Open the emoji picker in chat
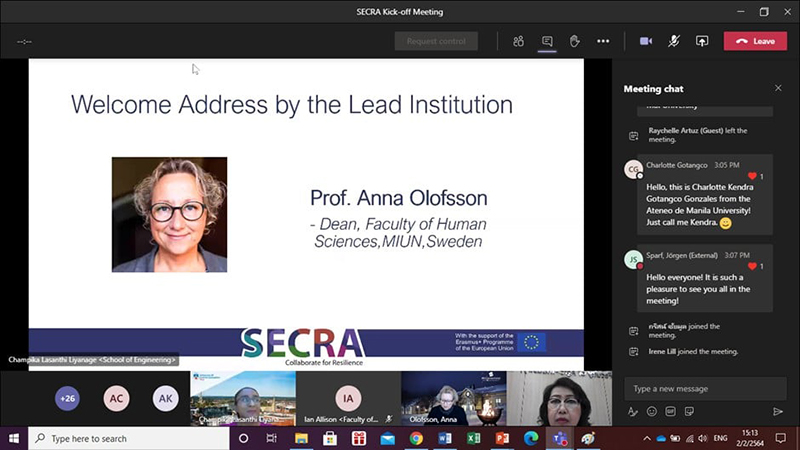This screenshot has width=800, height=450. pyautogui.click(x=652, y=411)
